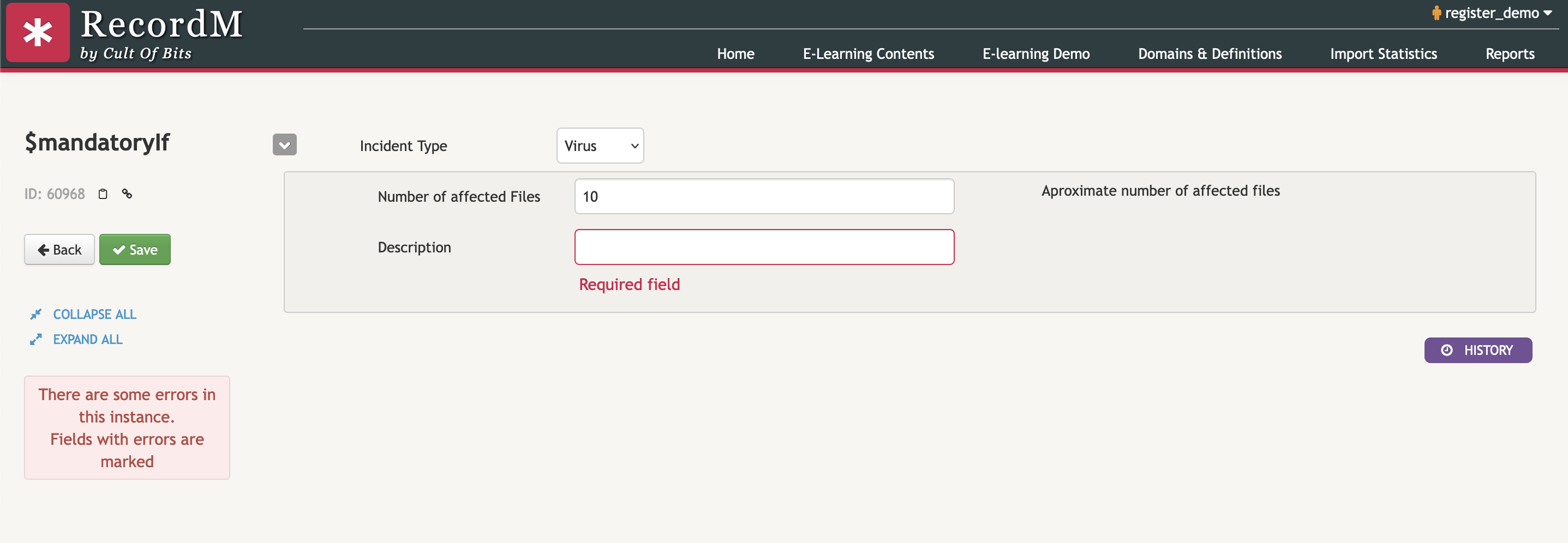Click the RecordM title text

click(161, 25)
